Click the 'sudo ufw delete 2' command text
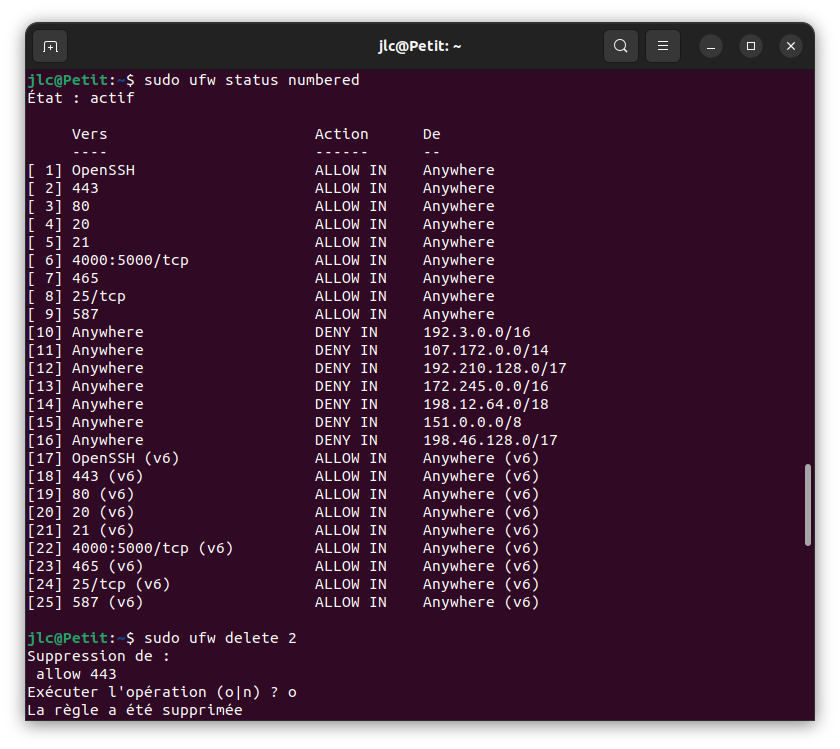The height and width of the screenshot is (749, 840). click(220, 638)
